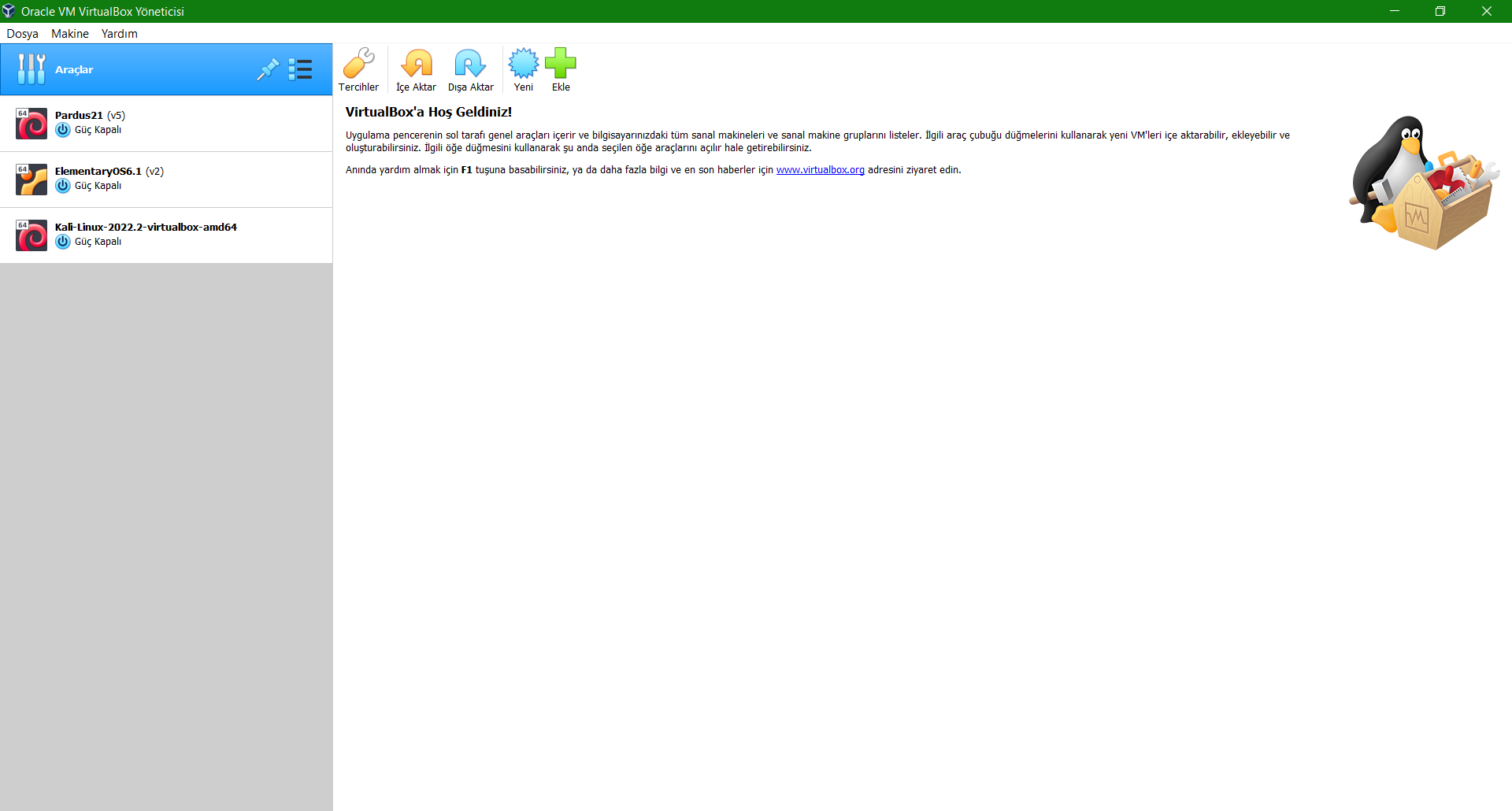Screen dimensions: 1512x811
Task: Add existing VM with Ekle icon
Action: tap(561, 64)
